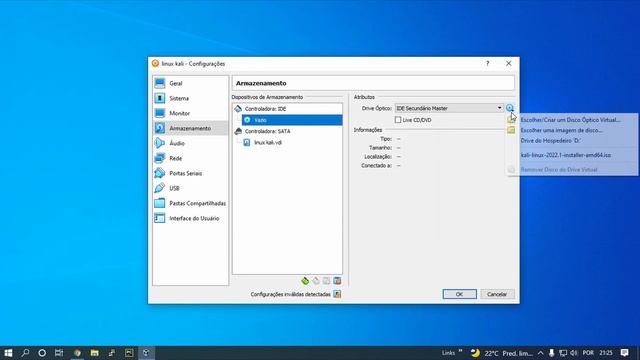Screen dimensions: 640x360
Task: Select the Armazenamento category in sidebar
Action: point(190,128)
